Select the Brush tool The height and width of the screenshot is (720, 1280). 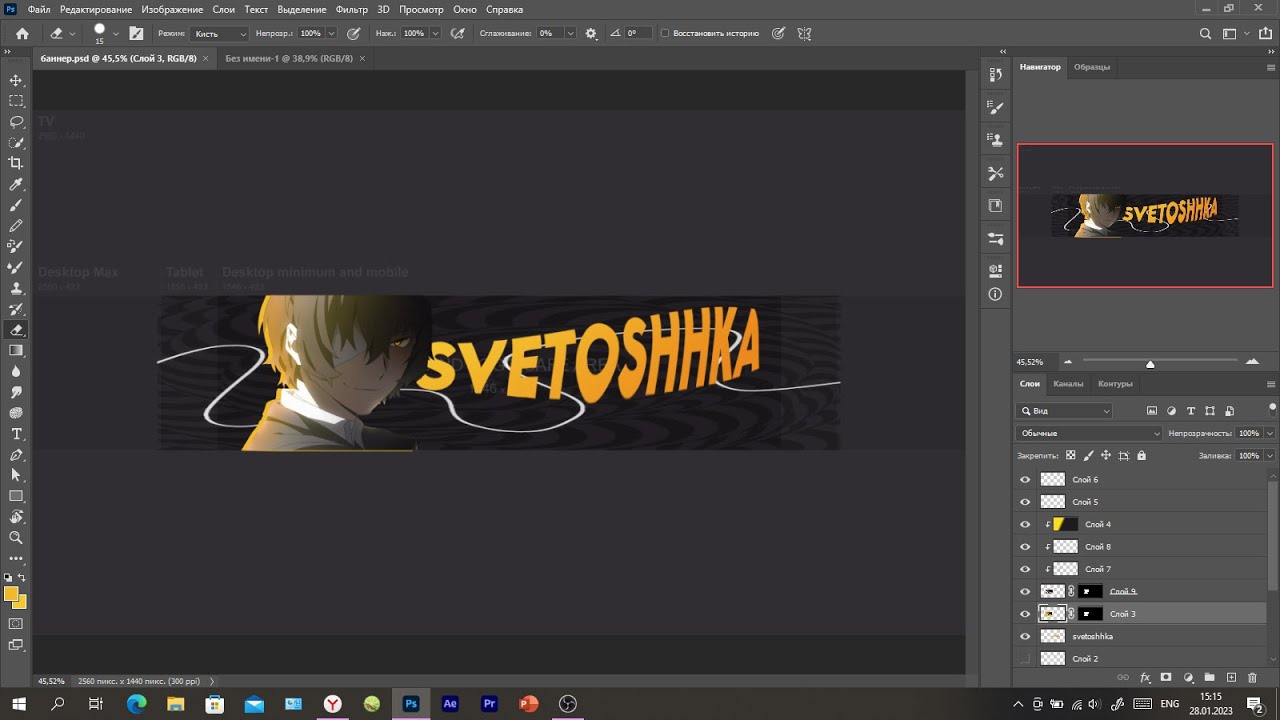tap(16, 205)
